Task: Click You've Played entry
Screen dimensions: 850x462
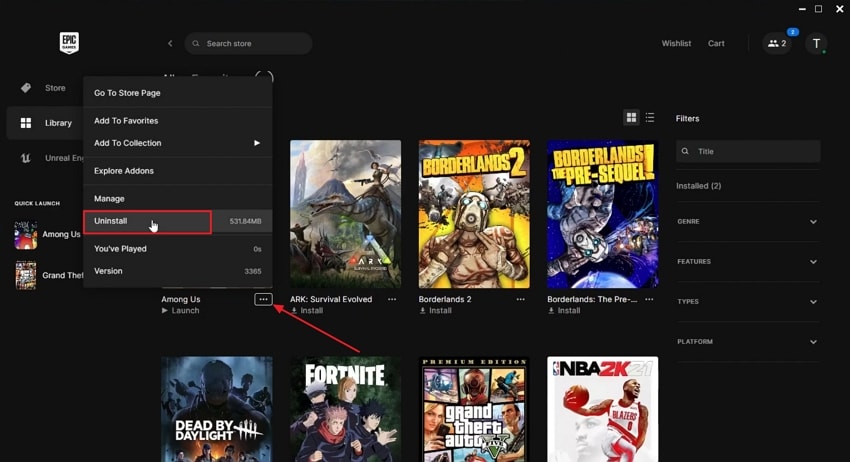Action: (x=178, y=249)
